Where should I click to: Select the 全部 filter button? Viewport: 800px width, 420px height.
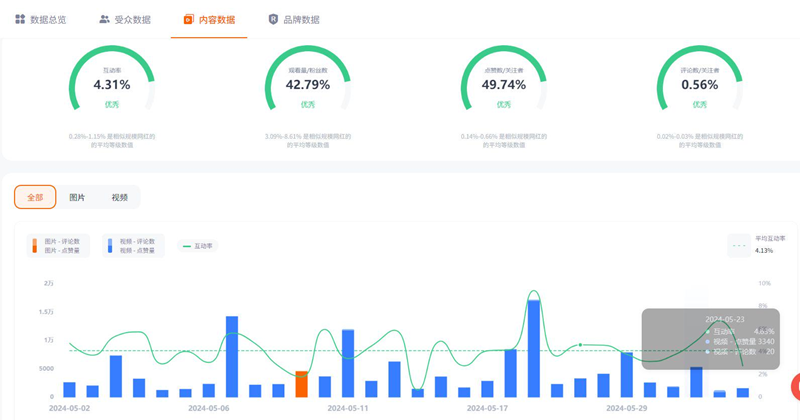pos(35,198)
